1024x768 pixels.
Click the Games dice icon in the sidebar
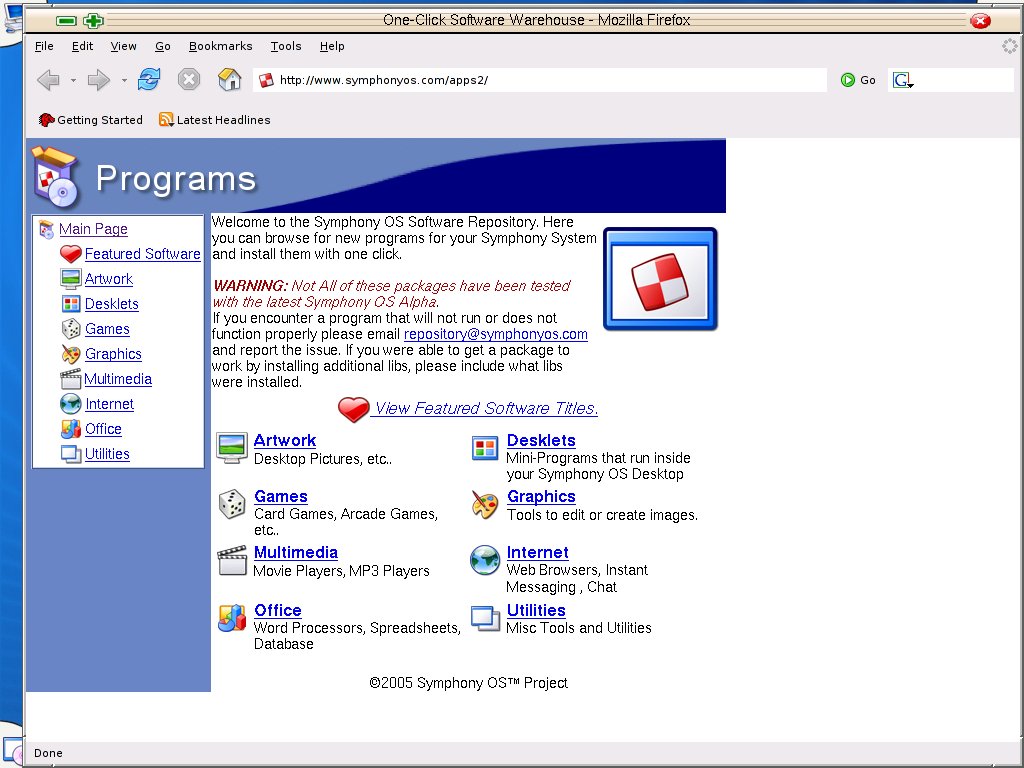coord(71,329)
